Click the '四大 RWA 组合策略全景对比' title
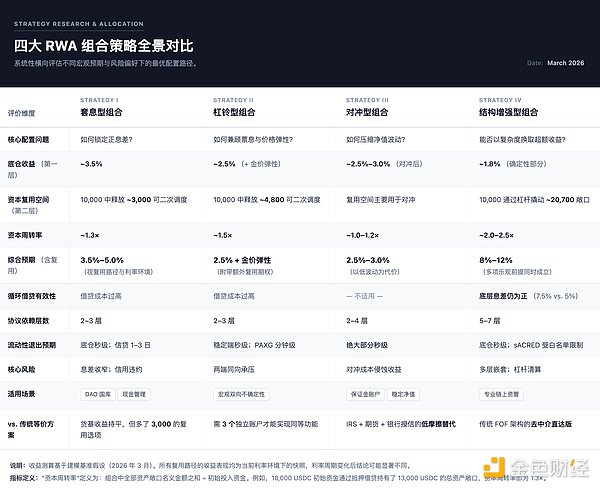 104,46
